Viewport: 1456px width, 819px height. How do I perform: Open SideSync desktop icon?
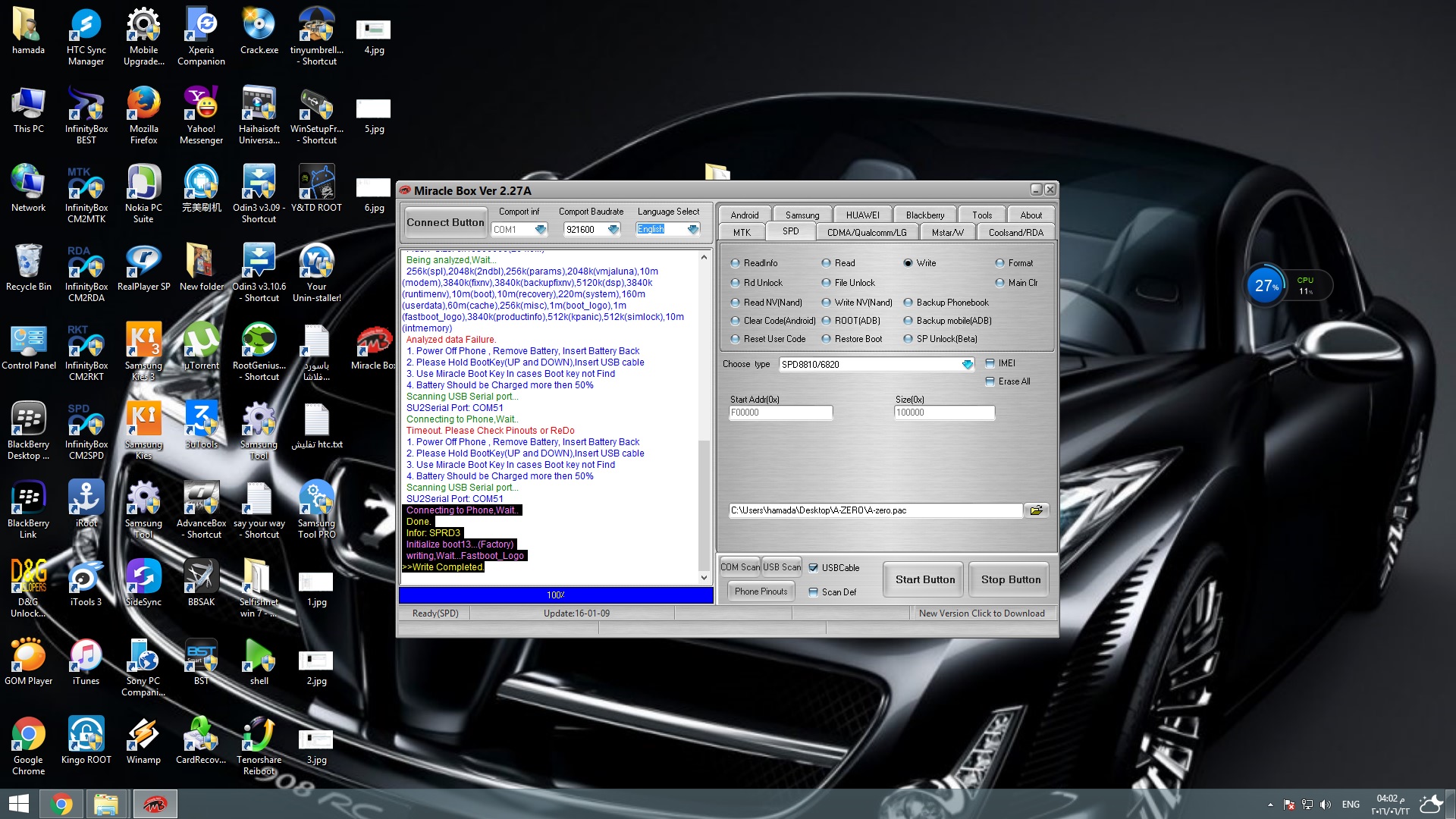point(143,583)
